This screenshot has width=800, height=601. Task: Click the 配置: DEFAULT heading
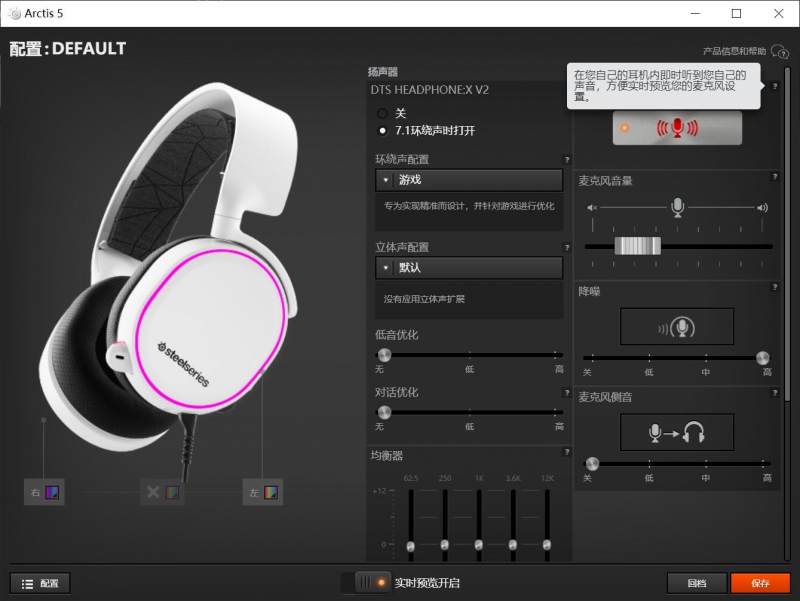pos(67,48)
